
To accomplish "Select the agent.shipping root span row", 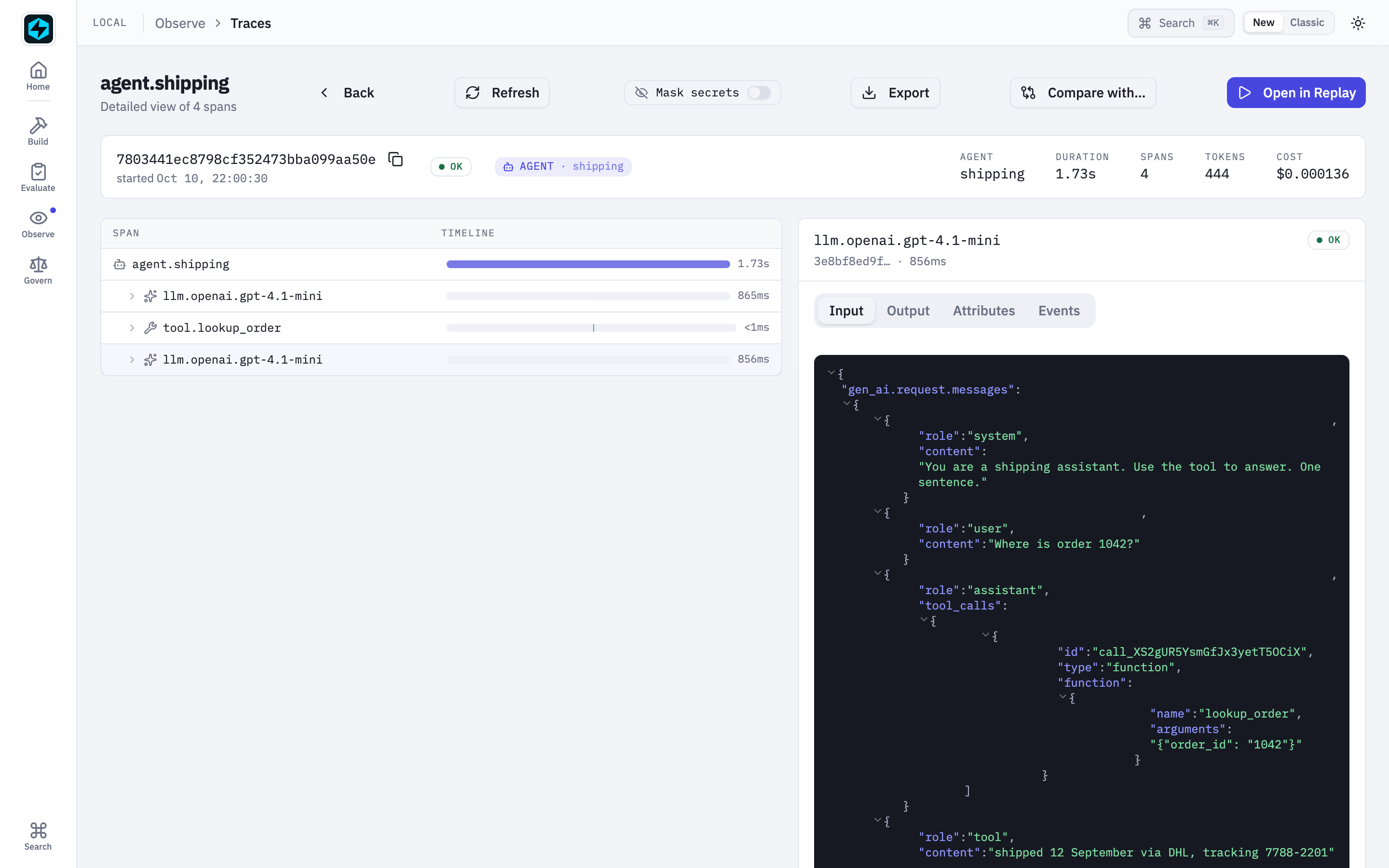I will [441, 264].
